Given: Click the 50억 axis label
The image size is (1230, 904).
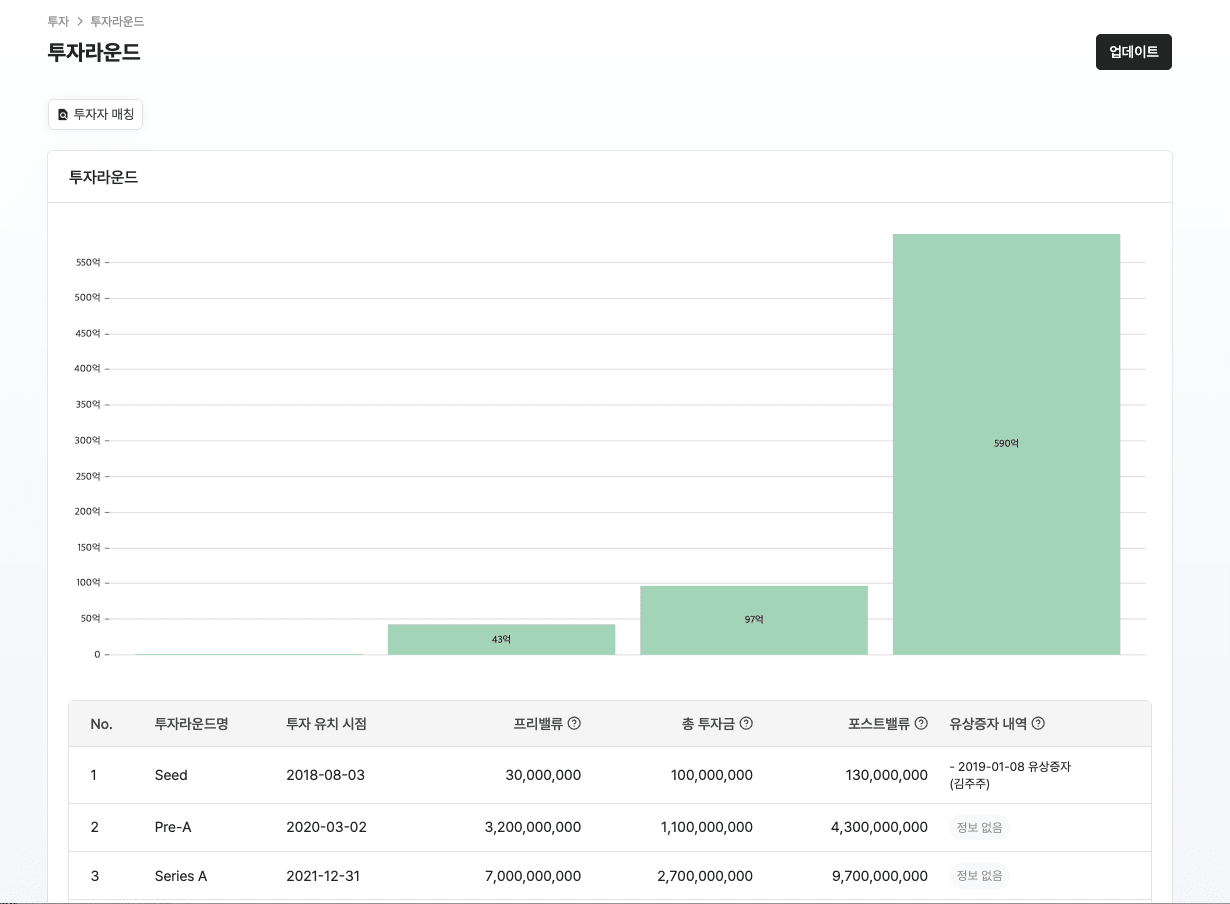Looking at the screenshot, I should coord(90,618).
